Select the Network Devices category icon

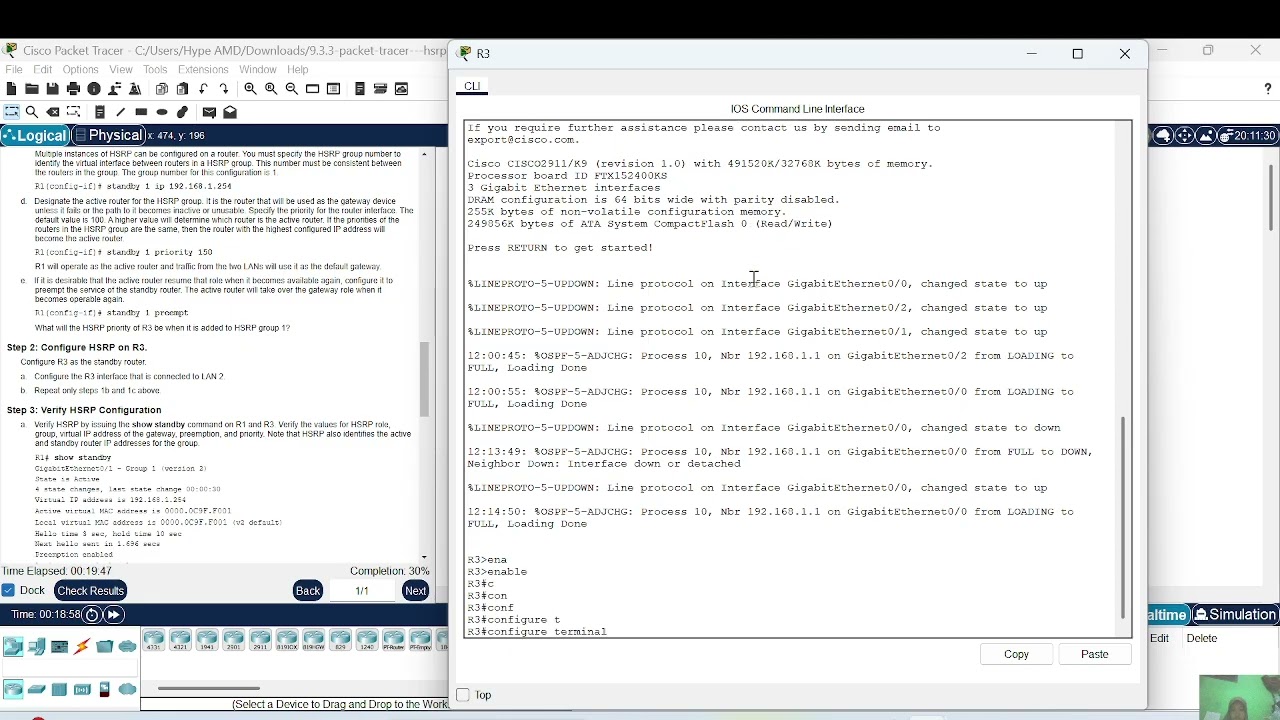pyautogui.click(x=13, y=647)
